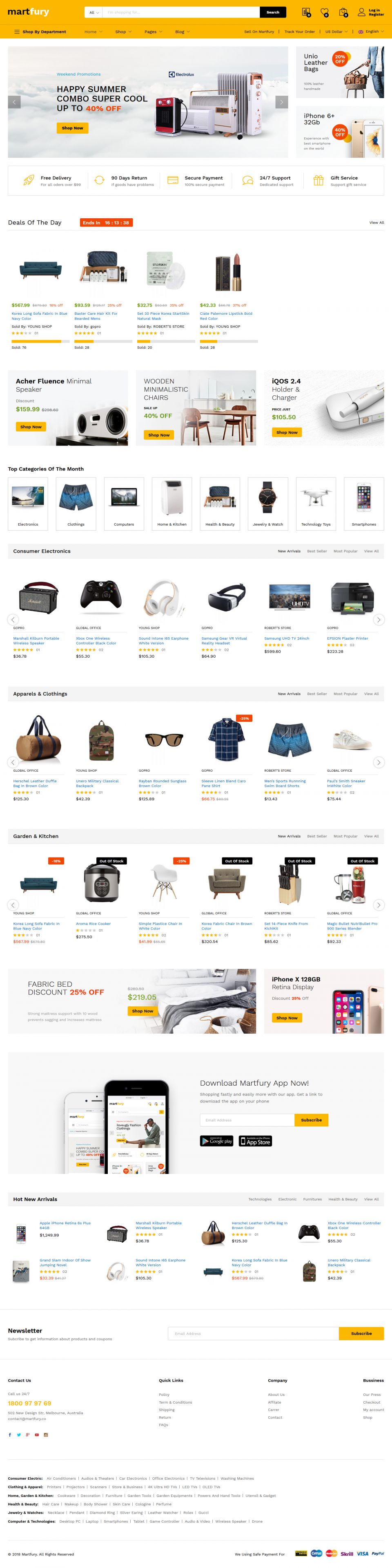The height and width of the screenshot is (1568, 392).
Task: Open the Twitter social icon in footer
Action: coord(18,1435)
